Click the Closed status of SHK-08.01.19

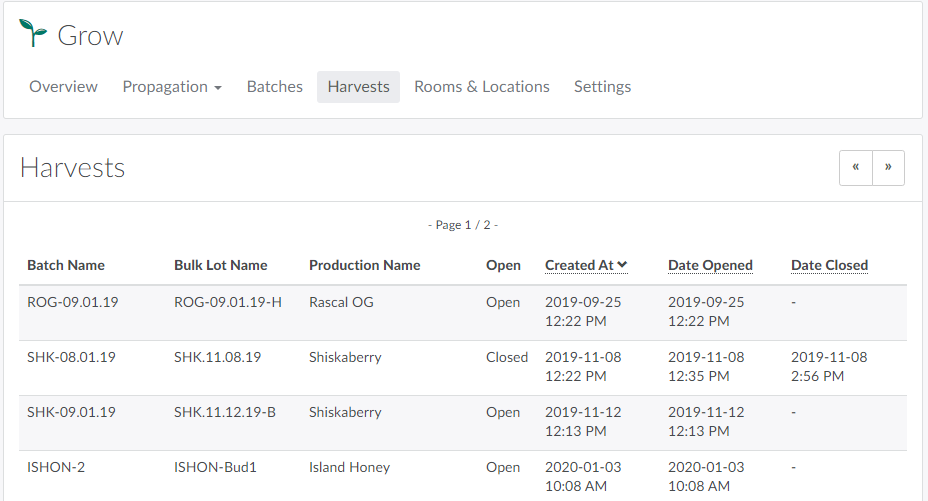click(506, 357)
